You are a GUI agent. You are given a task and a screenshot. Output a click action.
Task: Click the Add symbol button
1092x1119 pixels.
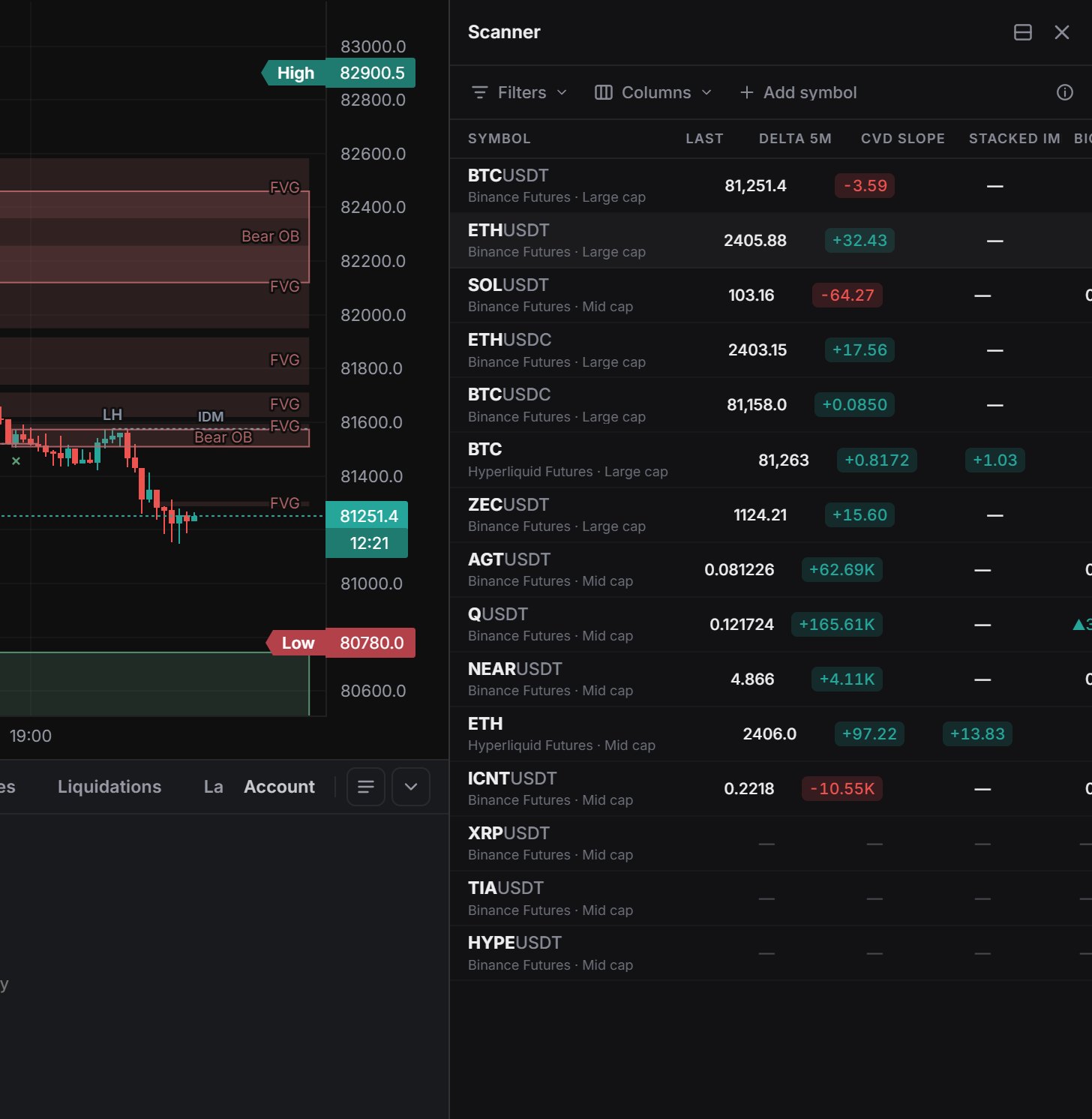click(x=798, y=92)
